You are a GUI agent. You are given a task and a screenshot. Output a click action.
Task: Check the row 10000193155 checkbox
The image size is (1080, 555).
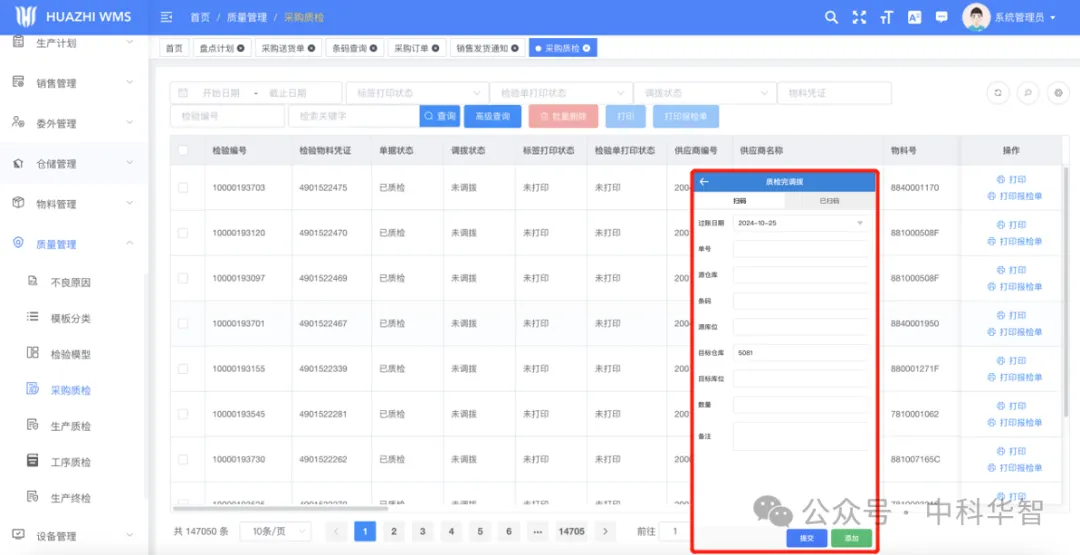[183, 369]
